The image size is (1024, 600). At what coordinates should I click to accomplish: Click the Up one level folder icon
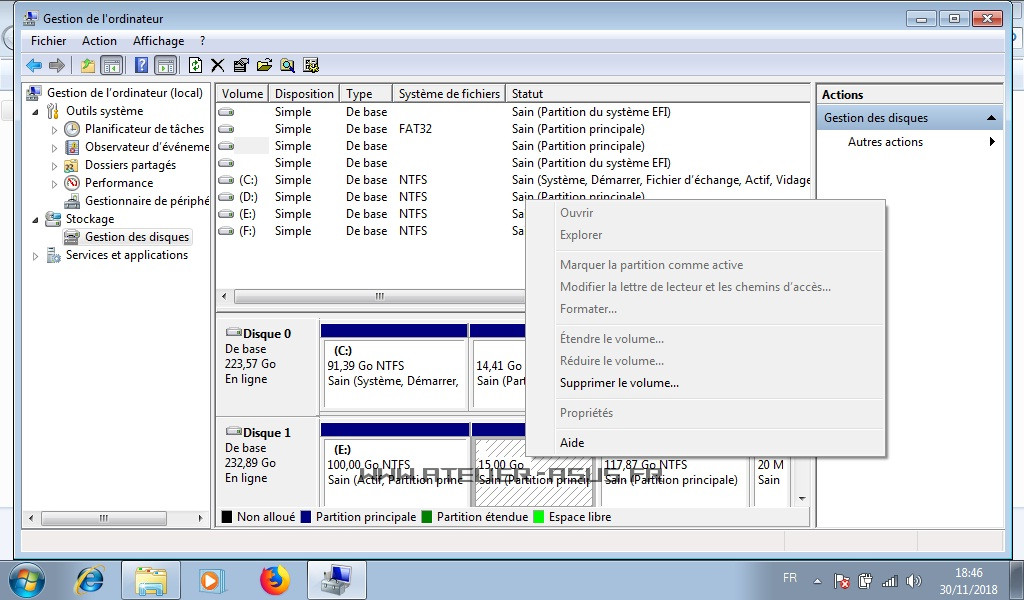click(88, 65)
